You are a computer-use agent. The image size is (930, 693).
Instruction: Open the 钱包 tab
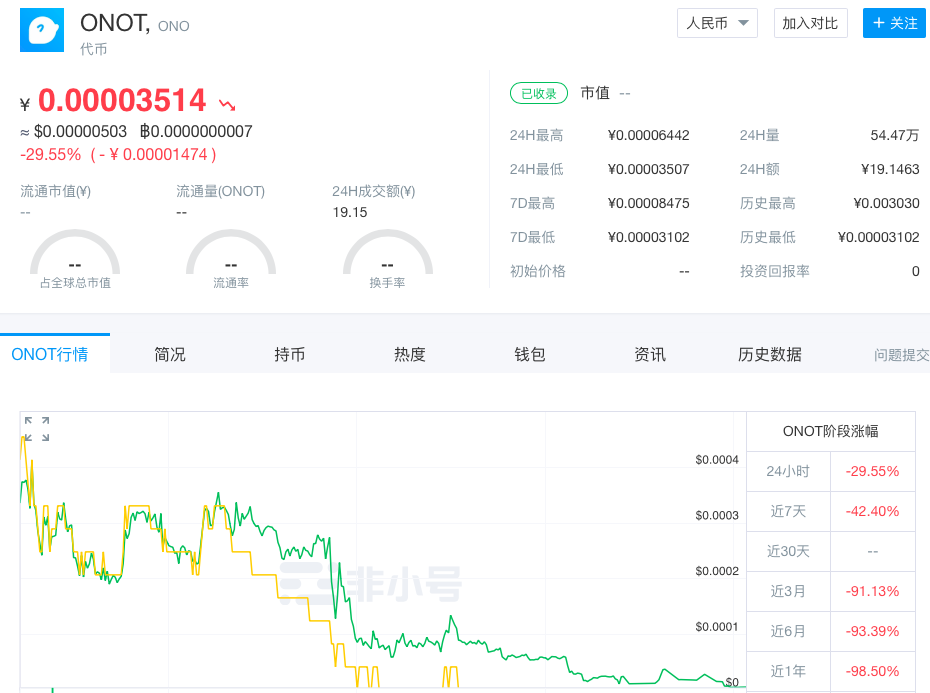[x=530, y=354]
